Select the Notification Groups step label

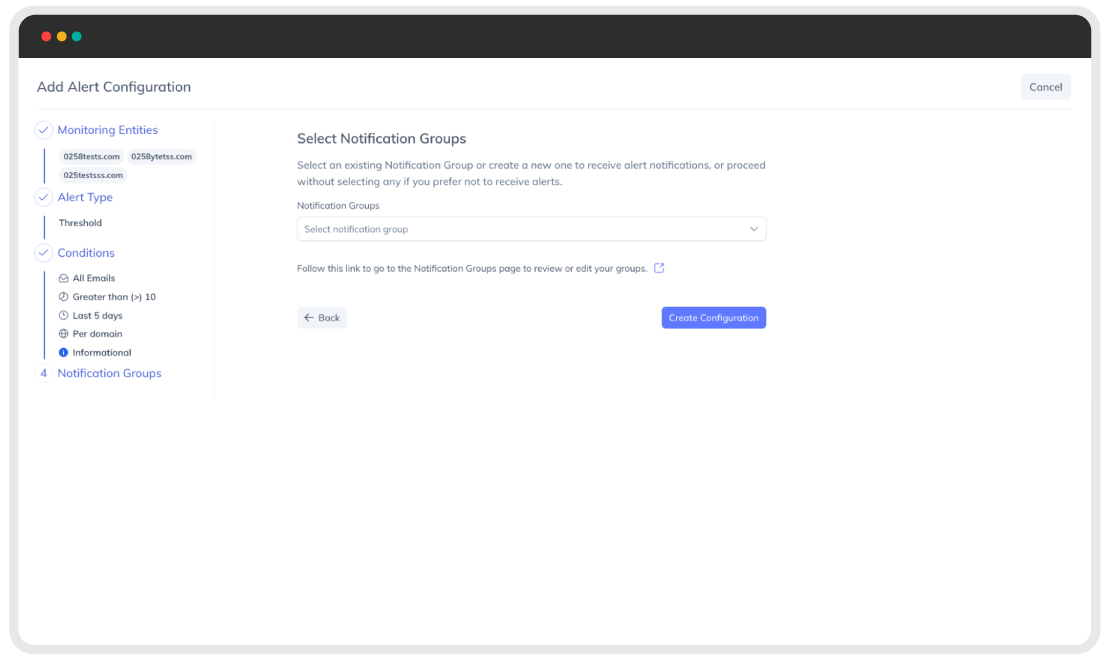[x=109, y=373]
